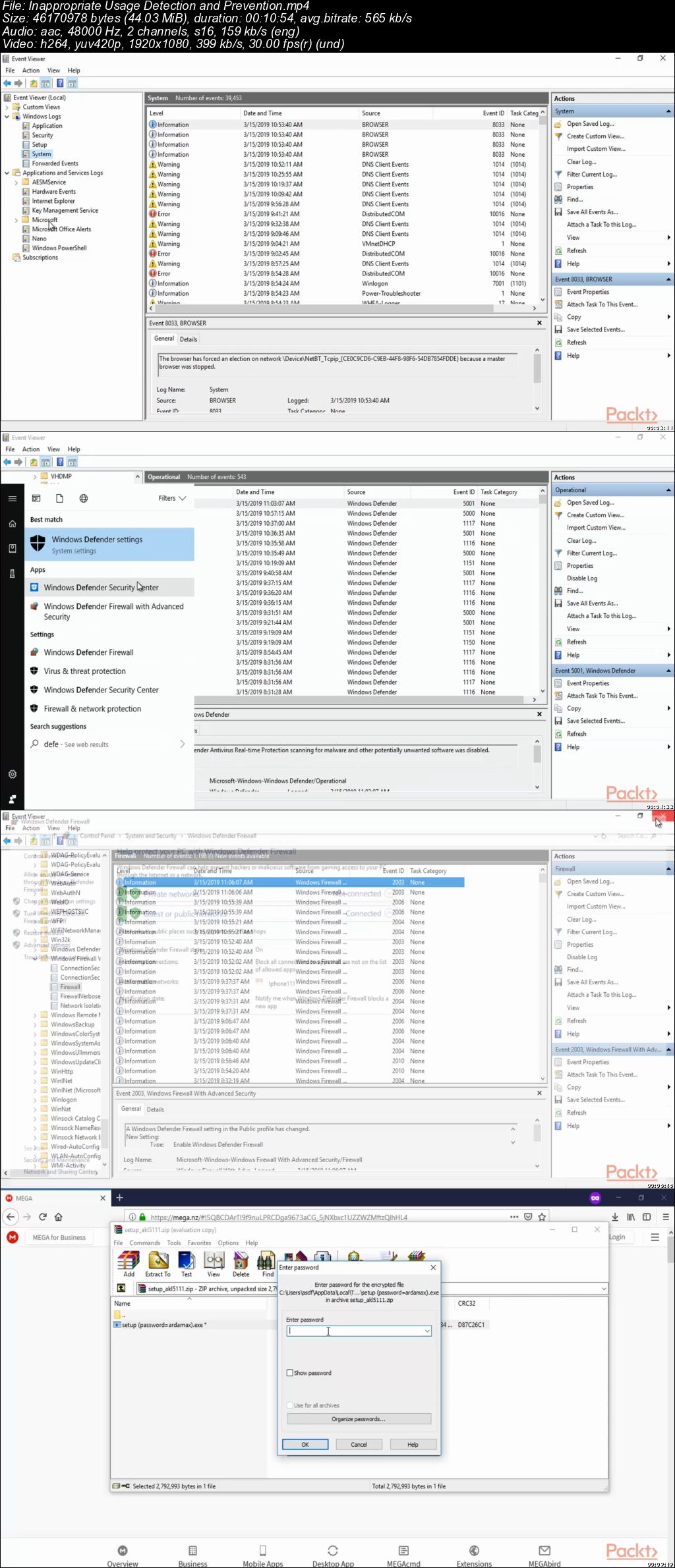
Task: Click the Operational event list horizontal scrollbar
Action: coord(367,700)
